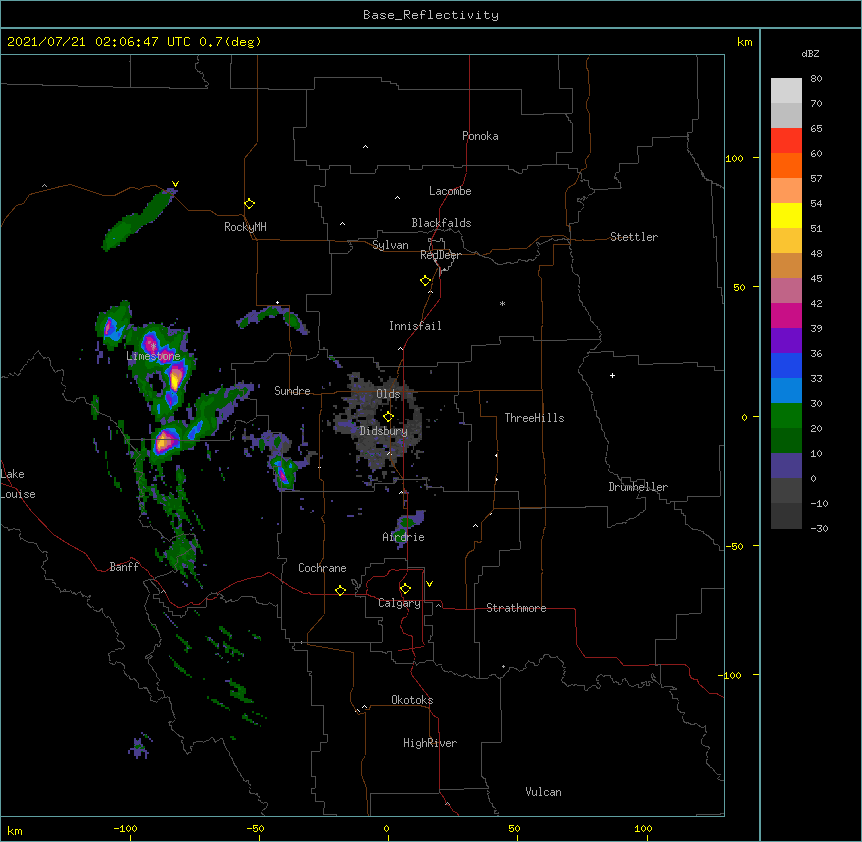The height and width of the screenshot is (842, 862).
Task: Select the yellow diamond marker above Calgary label
Action: click(x=405, y=589)
